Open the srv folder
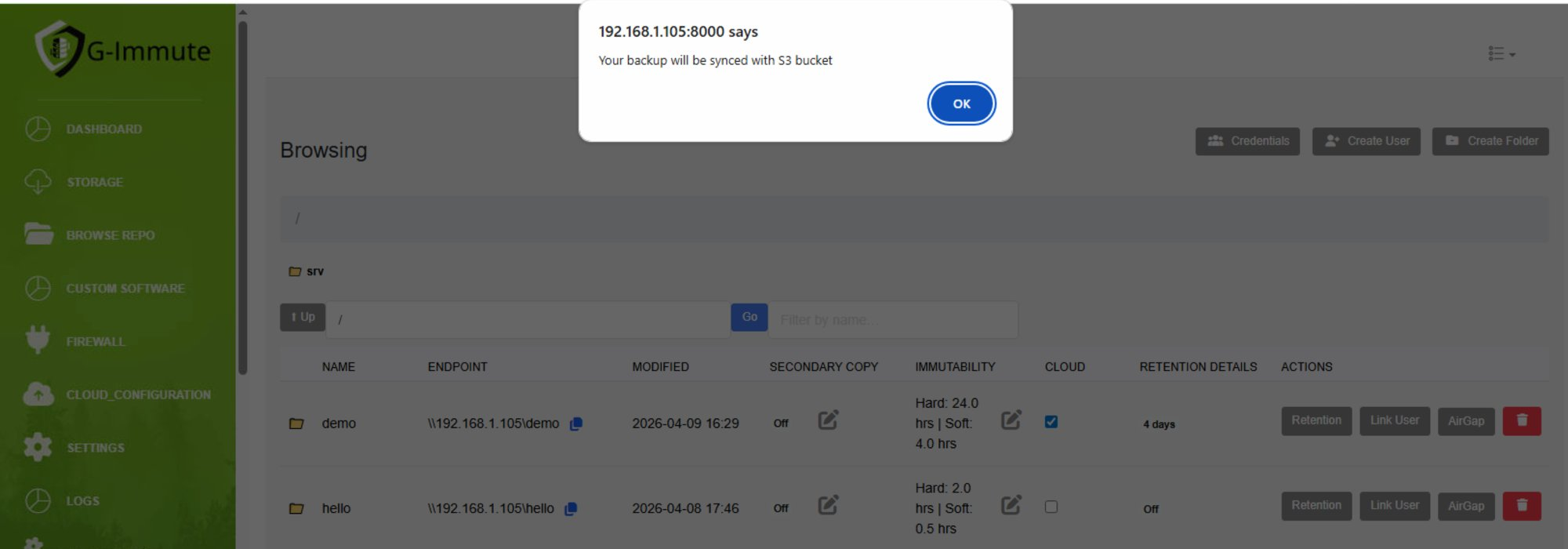 (x=307, y=271)
